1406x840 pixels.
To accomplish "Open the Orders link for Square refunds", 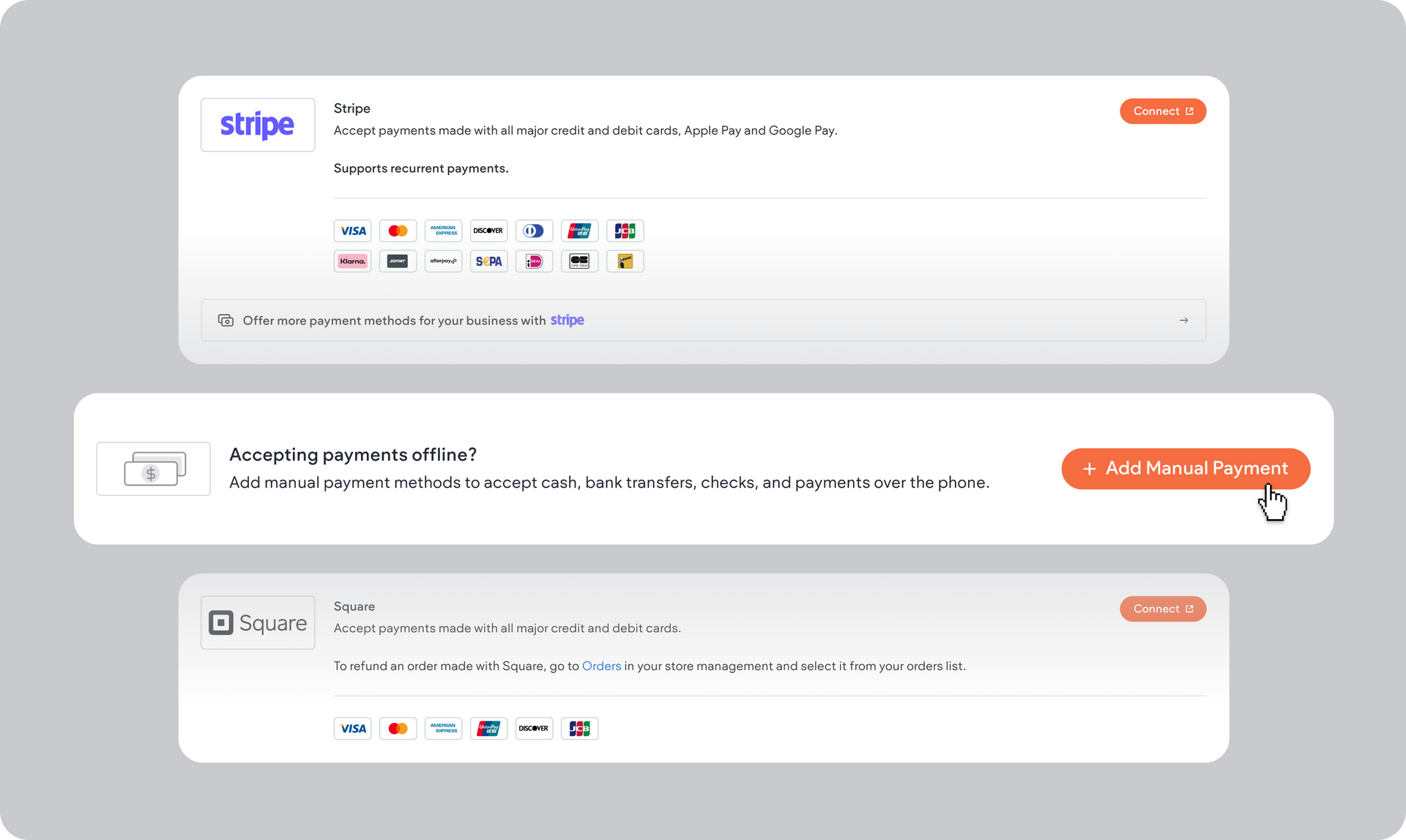I will click(x=601, y=666).
